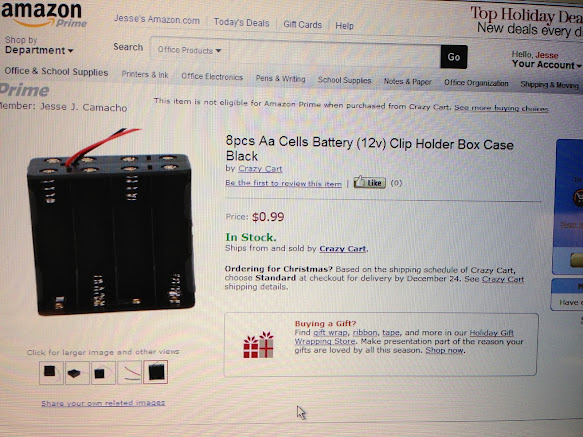Go to the Printers & Ink category tab

(145, 74)
